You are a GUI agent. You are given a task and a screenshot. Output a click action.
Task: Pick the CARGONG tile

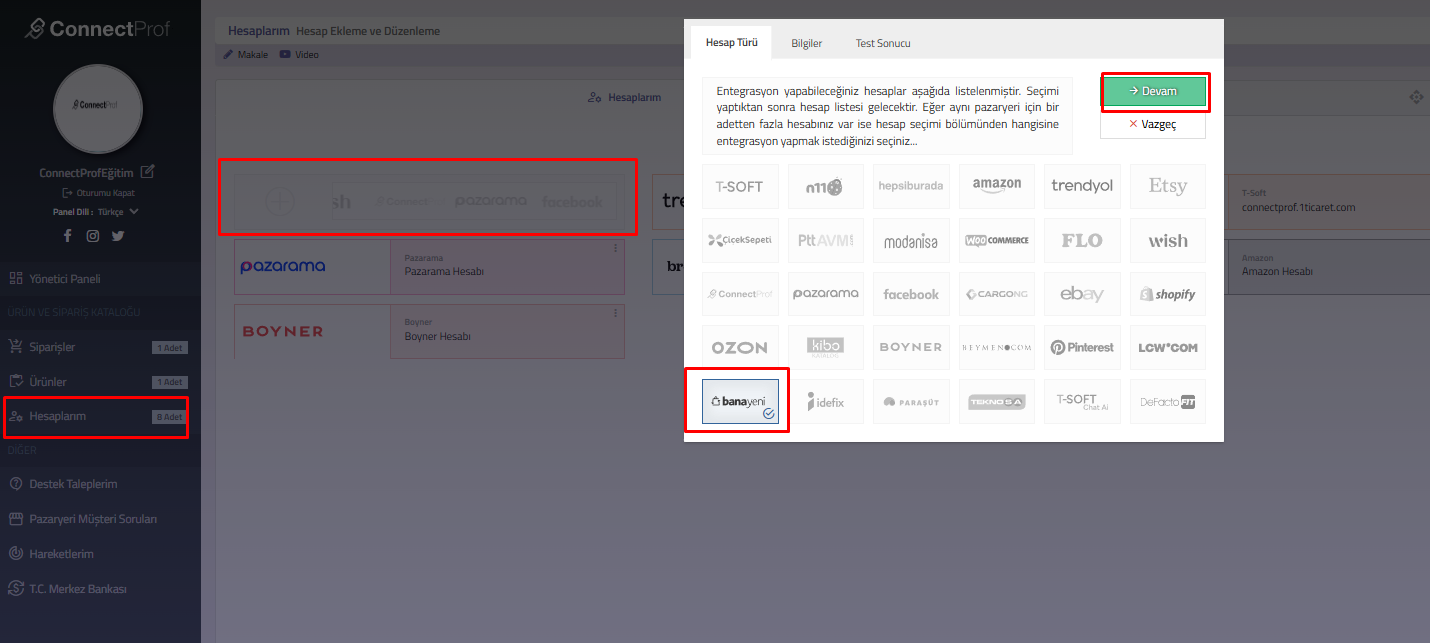coord(997,294)
